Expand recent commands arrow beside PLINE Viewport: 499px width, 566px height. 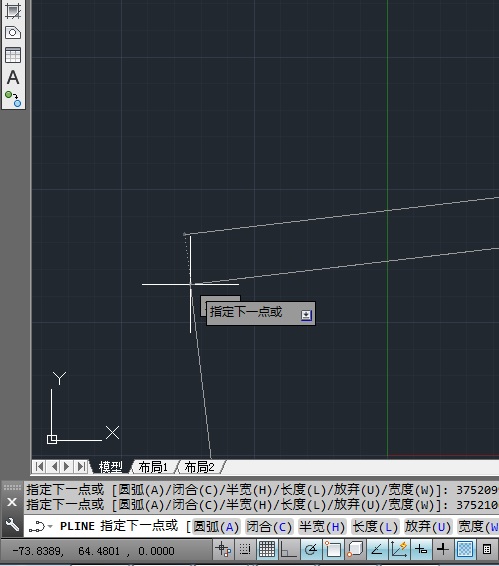click(x=51, y=526)
